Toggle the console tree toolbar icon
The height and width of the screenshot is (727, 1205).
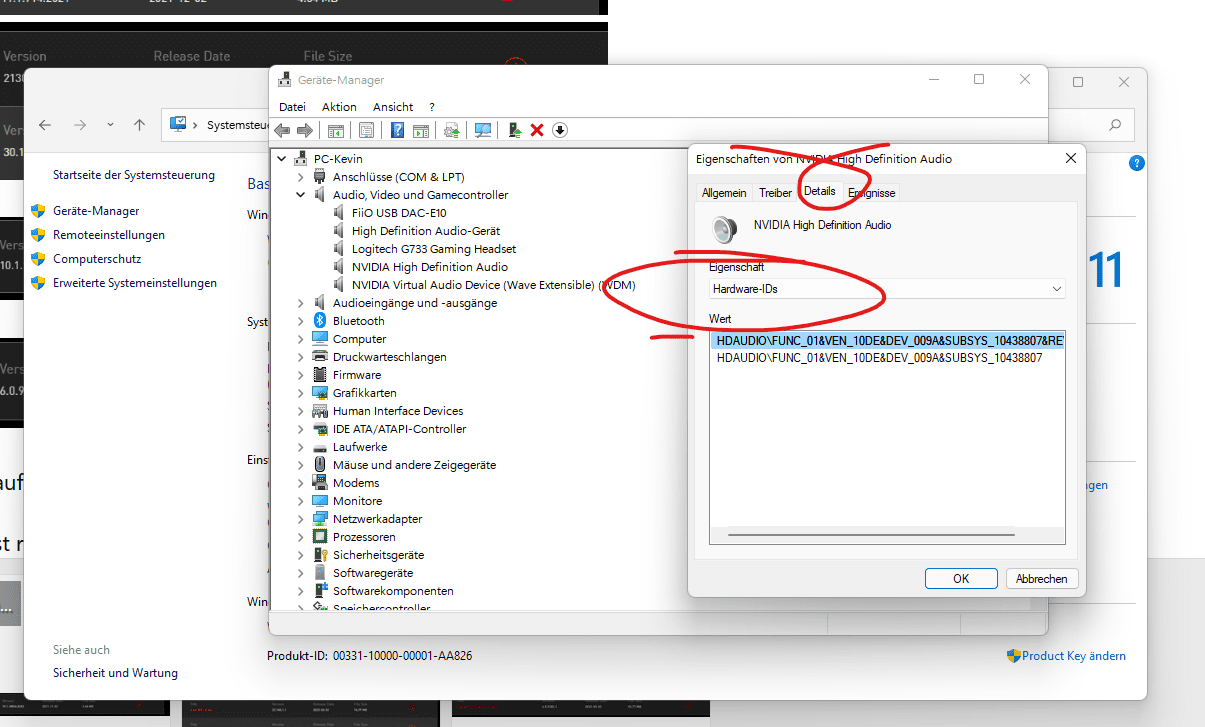pyautogui.click(x=336, y=130)
